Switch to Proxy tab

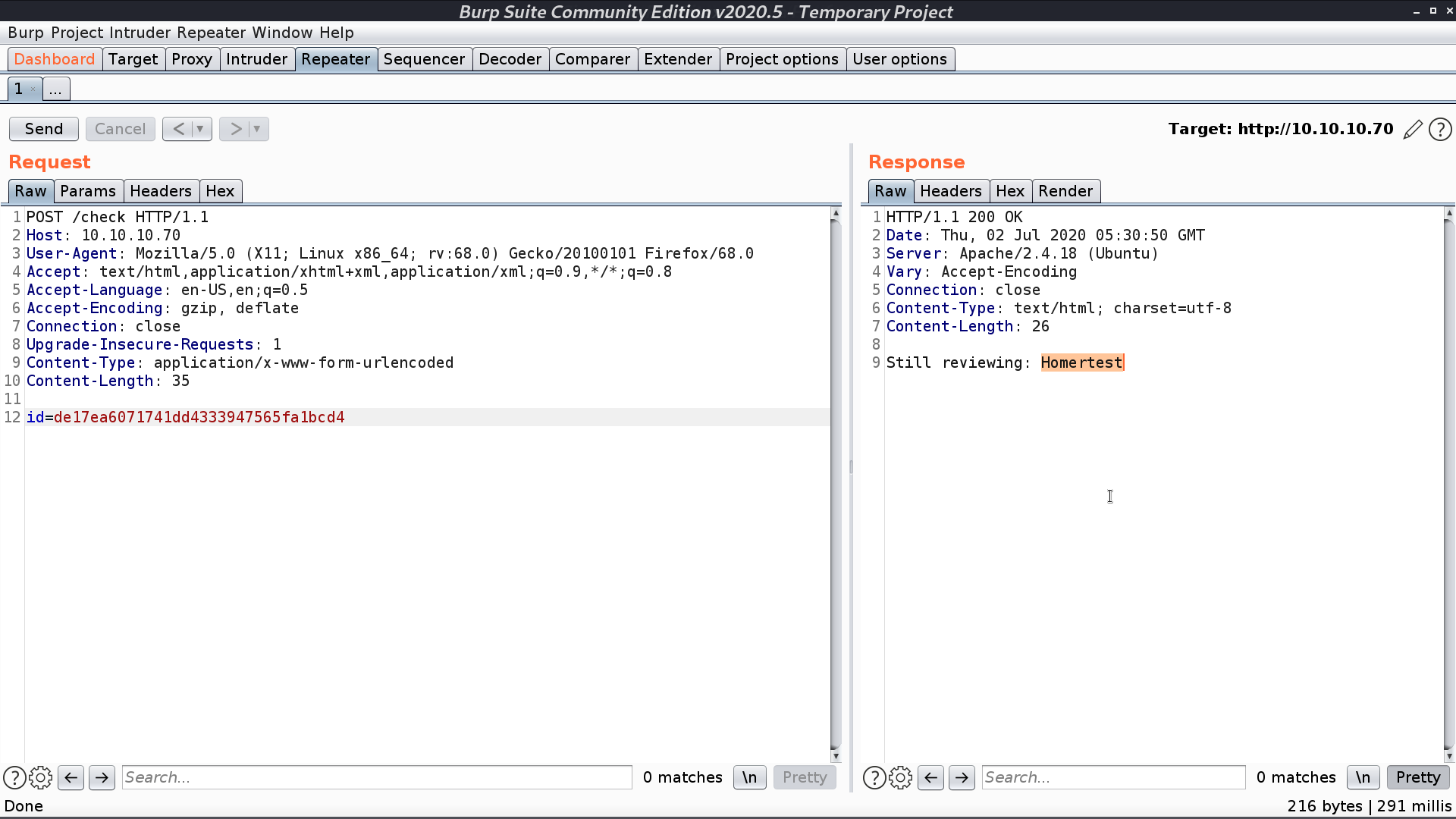192,59
